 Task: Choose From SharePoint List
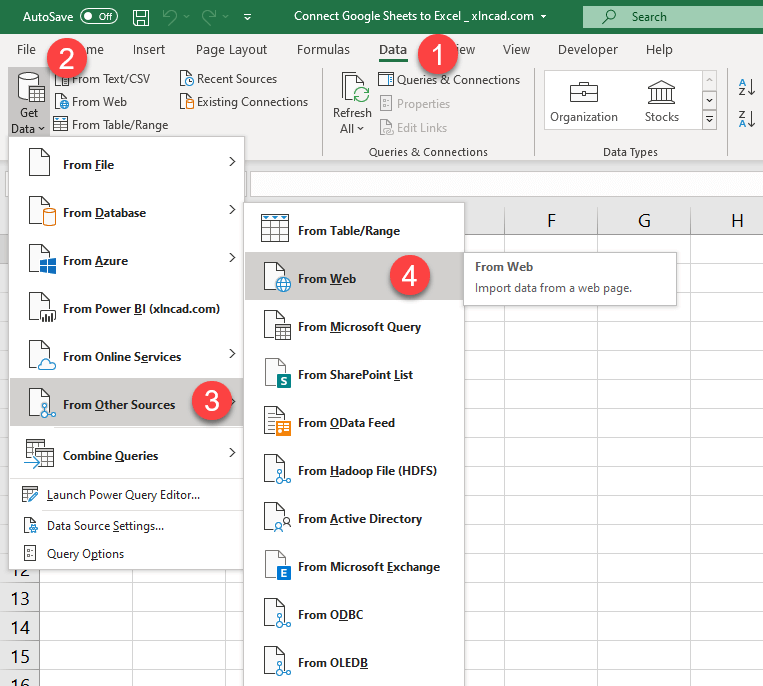pos(354,374)
